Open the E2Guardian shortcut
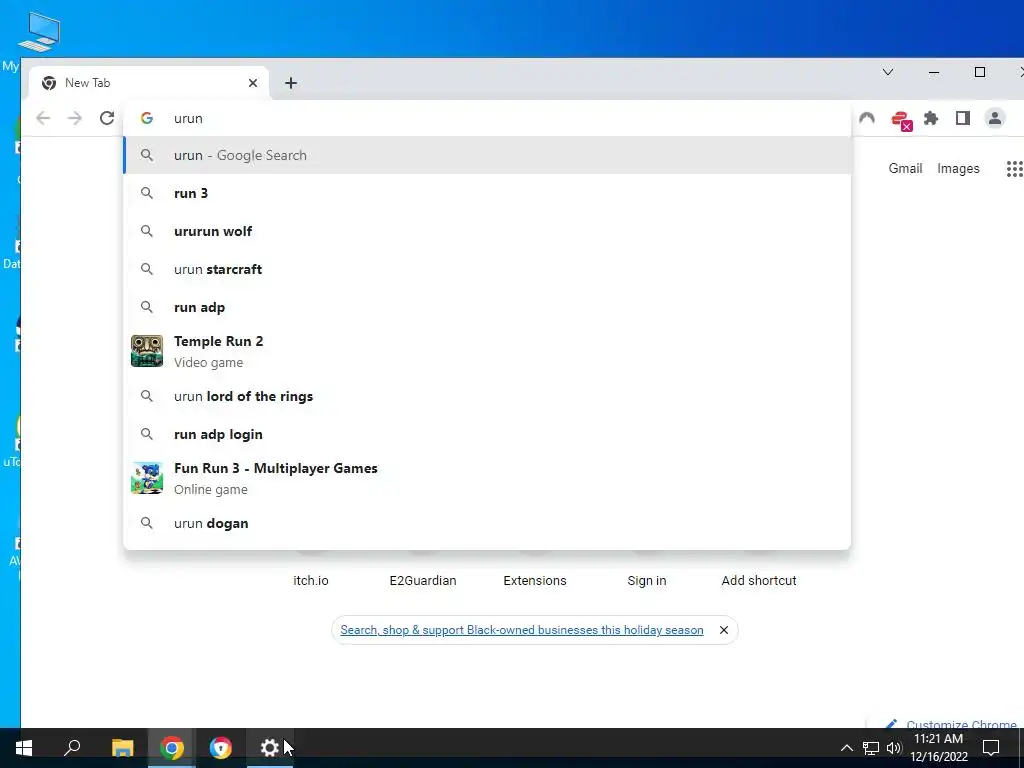The width and height of the screenshot is (1024, 768). (x=423, y=581)
